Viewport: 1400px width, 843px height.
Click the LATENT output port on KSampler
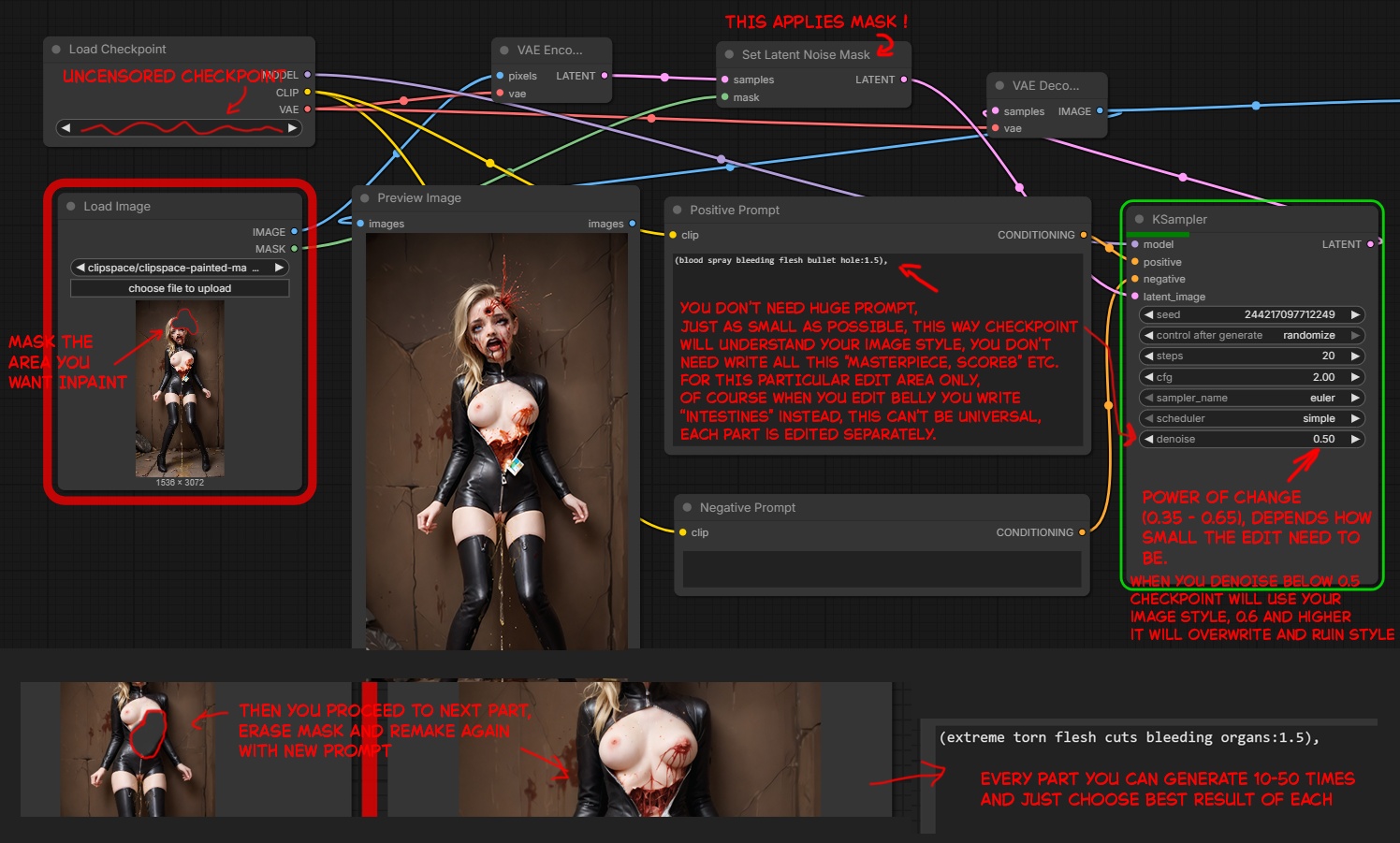[1370, 244]
